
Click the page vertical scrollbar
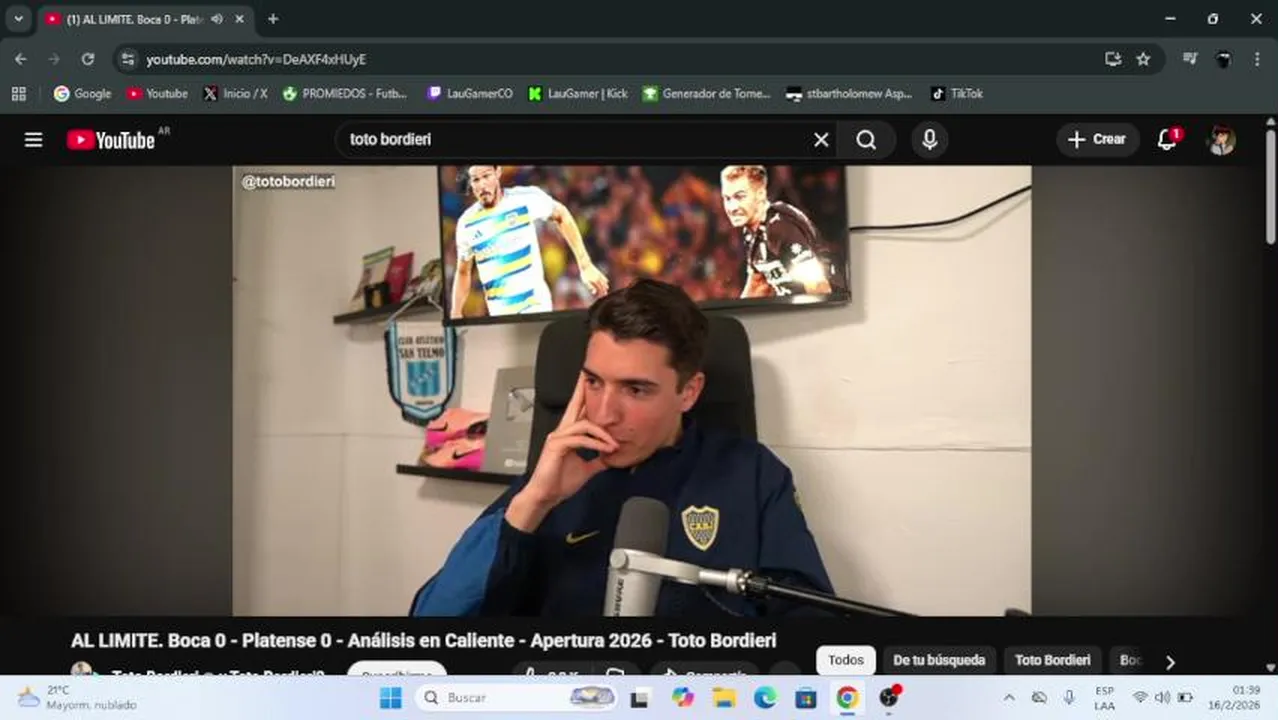[x=1271, y=185]
